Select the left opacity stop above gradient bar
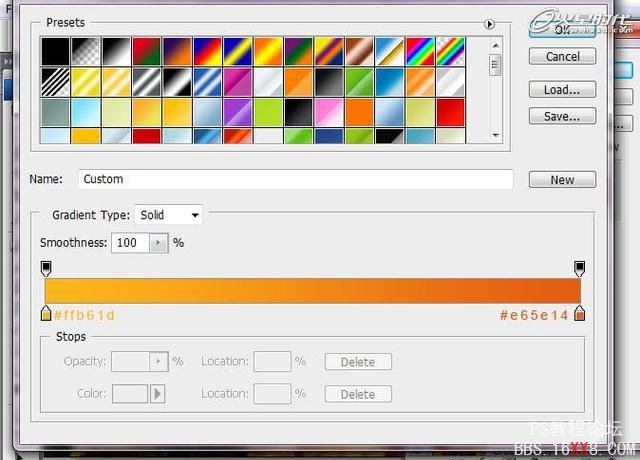 (x=46, y=269)
